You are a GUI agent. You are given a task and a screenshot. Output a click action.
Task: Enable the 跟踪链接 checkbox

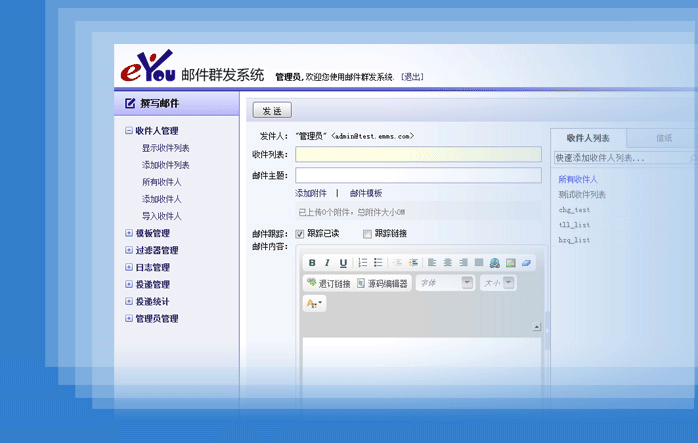(x=367, y=234)
